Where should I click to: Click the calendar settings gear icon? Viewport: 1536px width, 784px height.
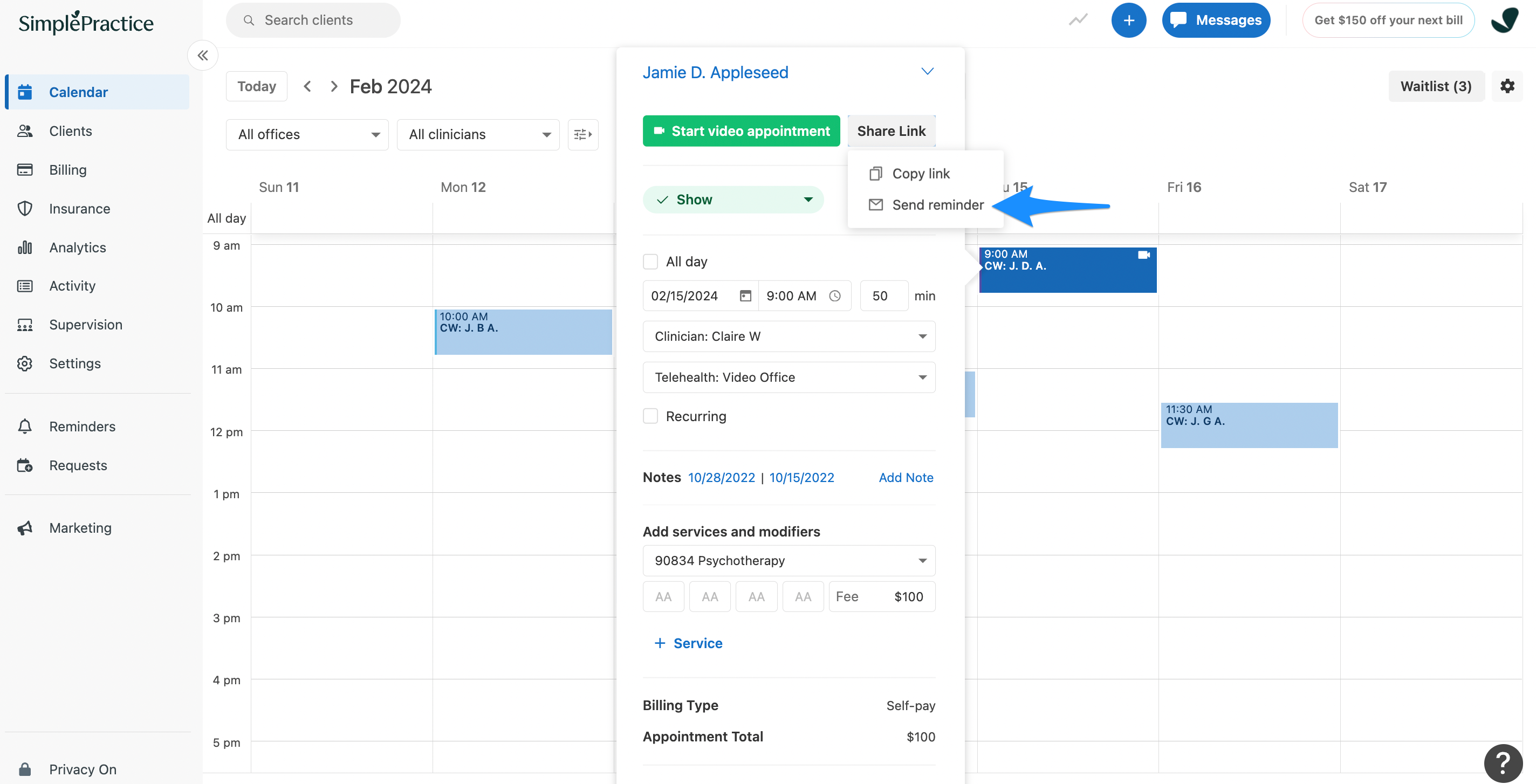pyautogui.click(x=1507, y=86)
